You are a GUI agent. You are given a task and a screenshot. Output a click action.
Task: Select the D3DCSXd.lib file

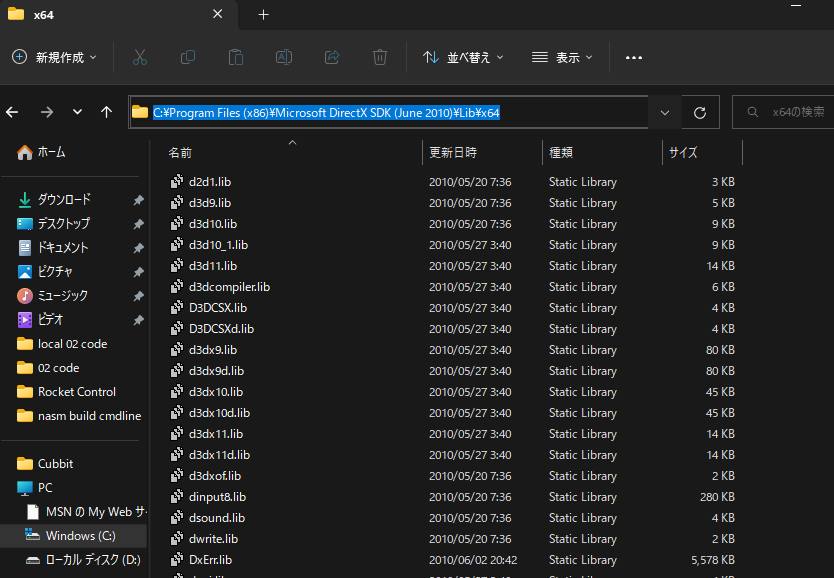pos(221,329)
